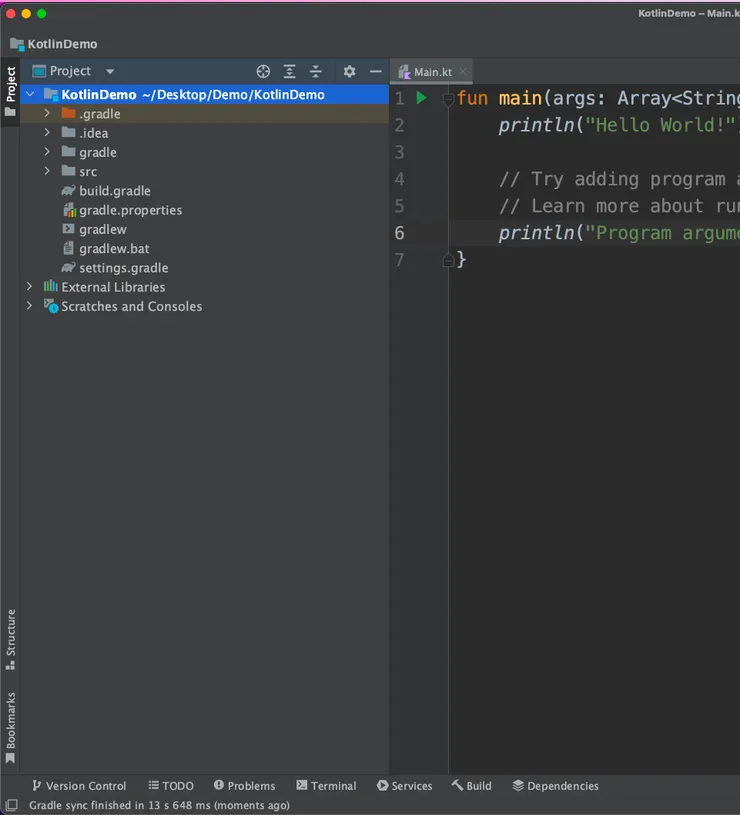Click the build.gradle elephant file icon
Image resolution: width=740 pixels, height=815 pixels.
click(69, 191)
